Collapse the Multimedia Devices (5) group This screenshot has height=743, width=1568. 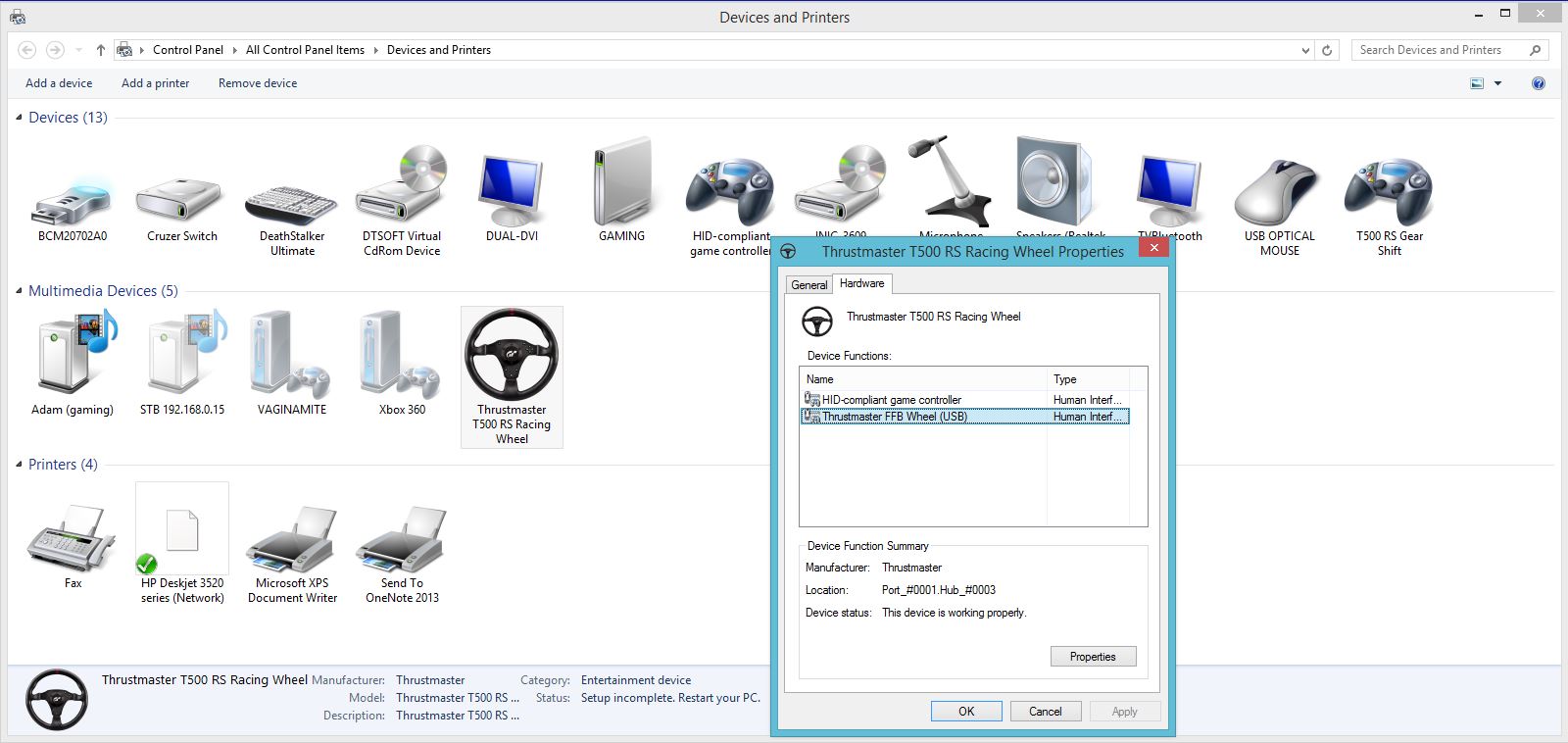[19, 291]
